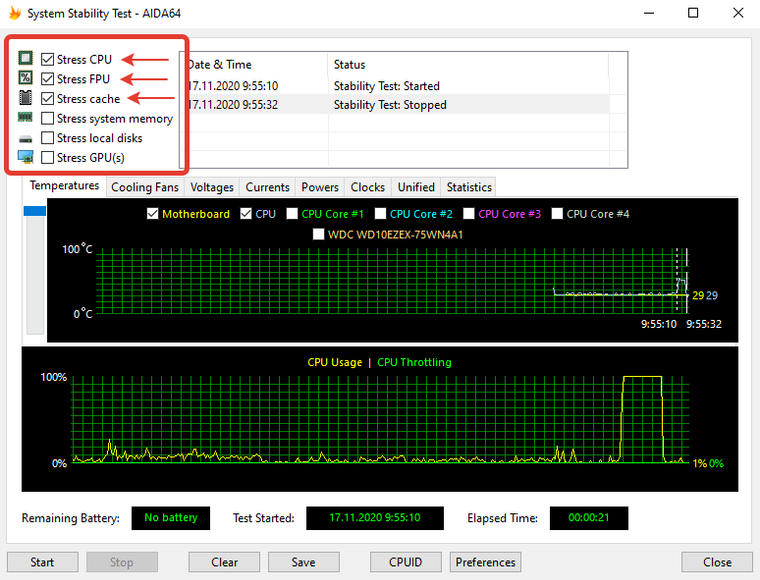Open the Powers tab
This screenshot has width=760, height=580.
tap(320, 187)
